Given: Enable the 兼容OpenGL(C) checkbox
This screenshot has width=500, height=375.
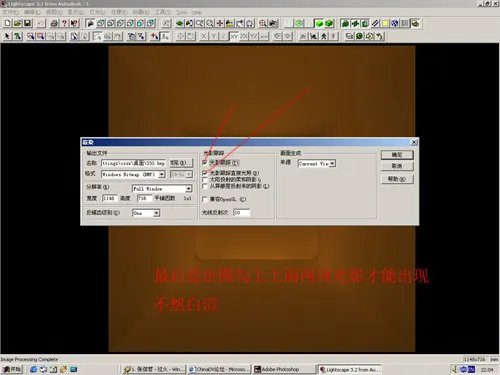Looking at the screenshot, I should (x=205, y=199).
